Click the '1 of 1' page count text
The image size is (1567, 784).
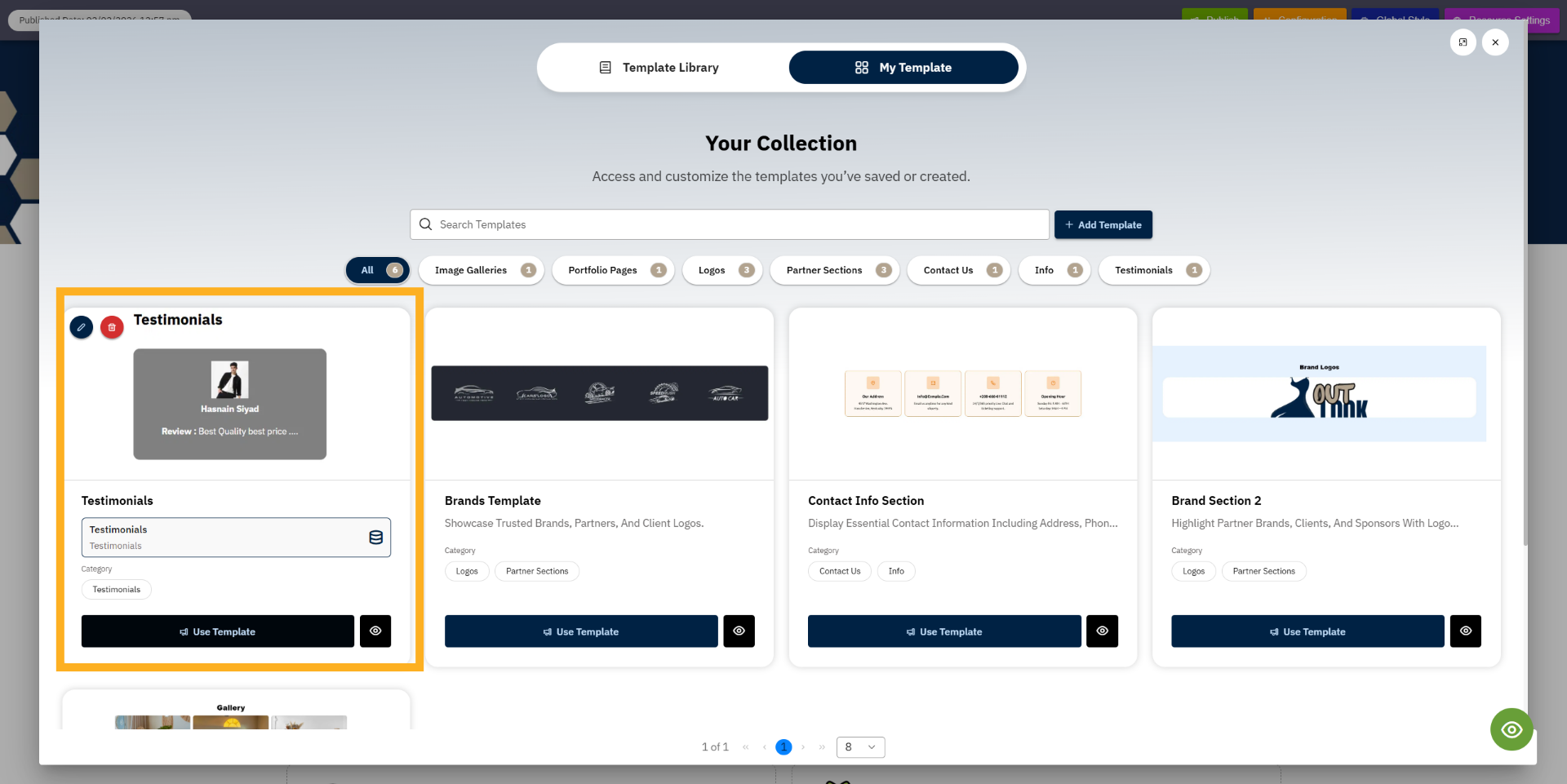point(715,746)
